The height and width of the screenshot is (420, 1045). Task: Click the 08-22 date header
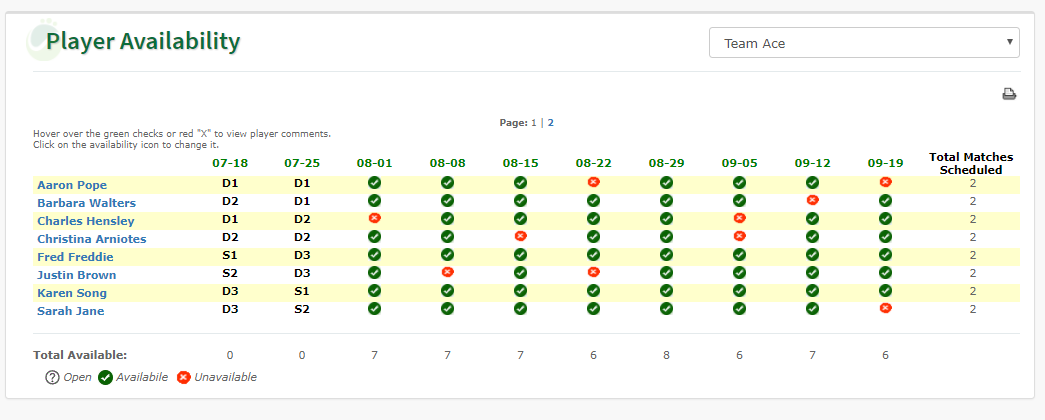pos(593,163)
